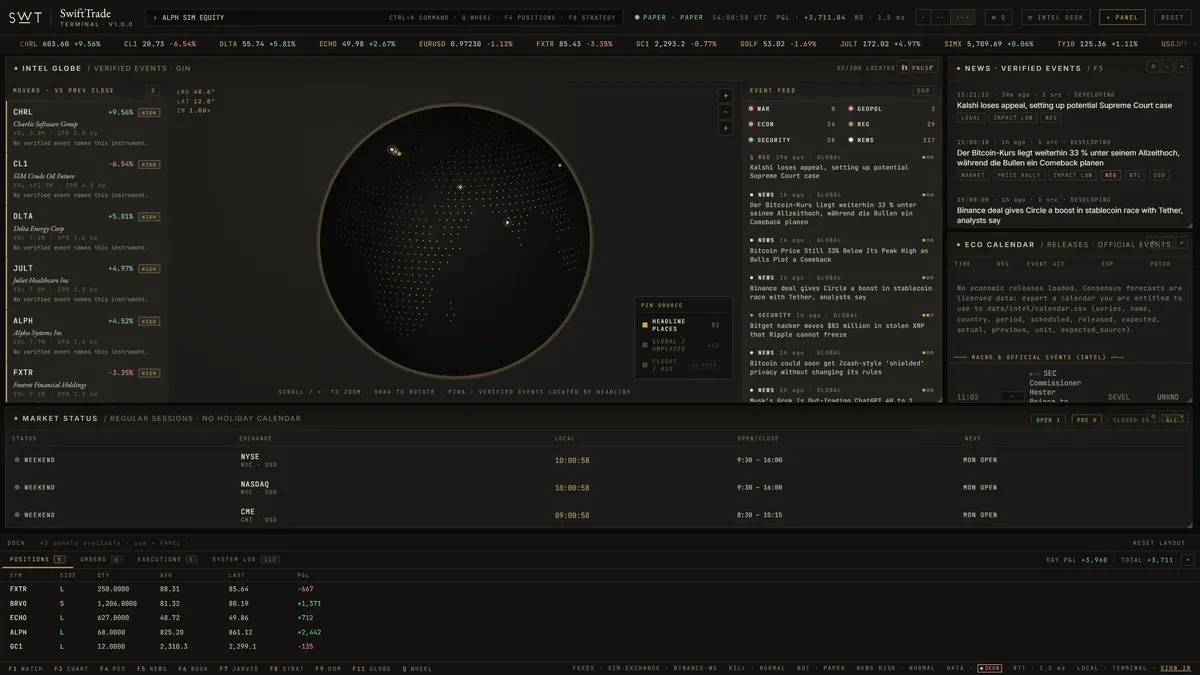Click the F3 CHART shortcut in the footer
Screen dimensions: 1200x675
[70, 668]
